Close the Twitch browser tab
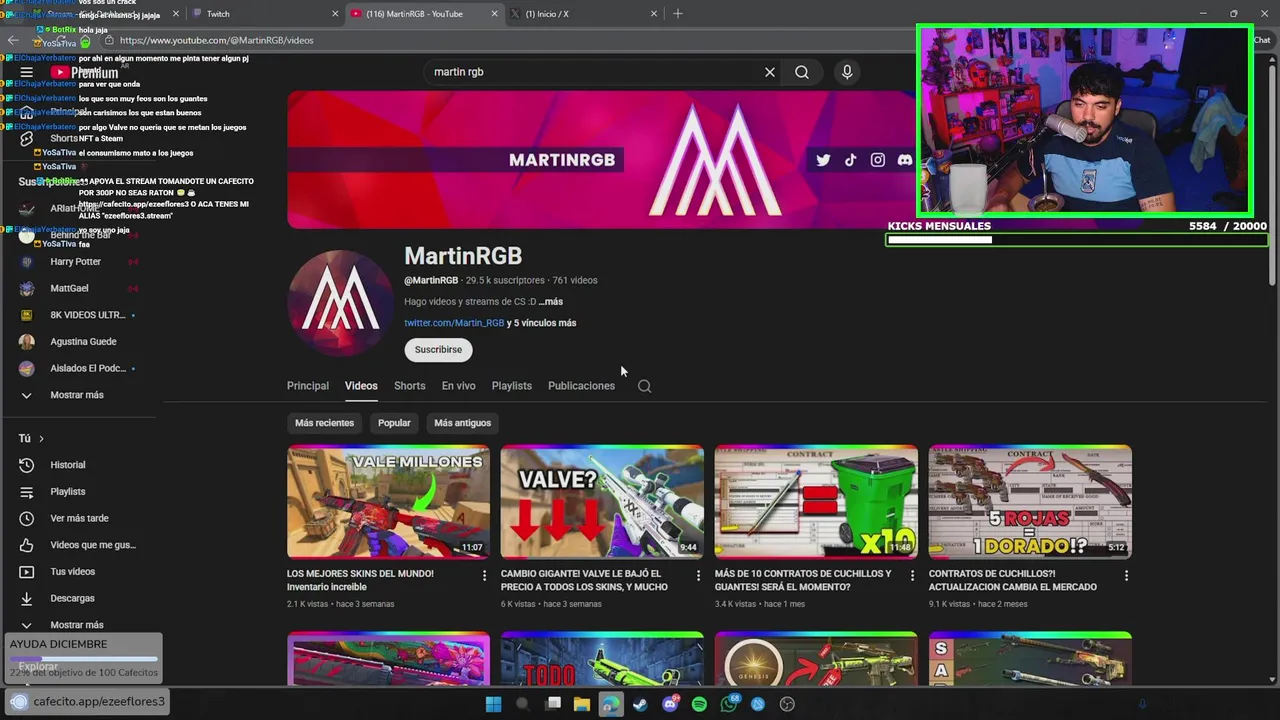The image size is (1280, 720). [x=335, y=14]
